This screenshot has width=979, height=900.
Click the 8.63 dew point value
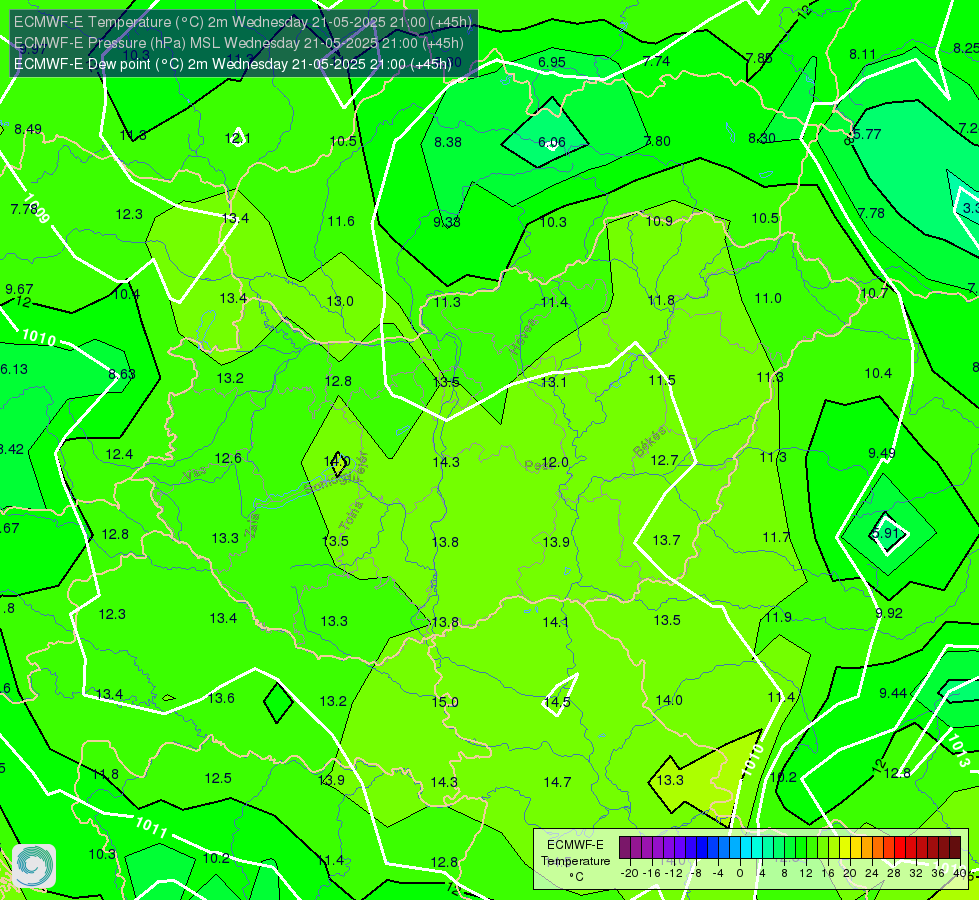tap(122, 374)
